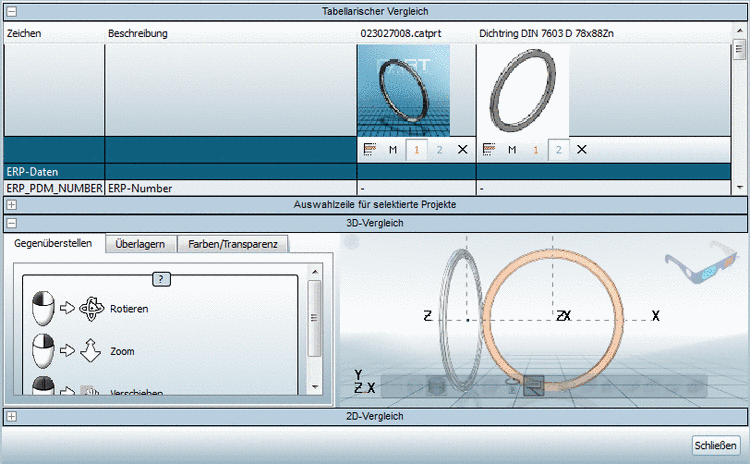
Task: Click the Dichtring DIN 7603 D 78x88Zn header
Action: (x=546, y=33)
